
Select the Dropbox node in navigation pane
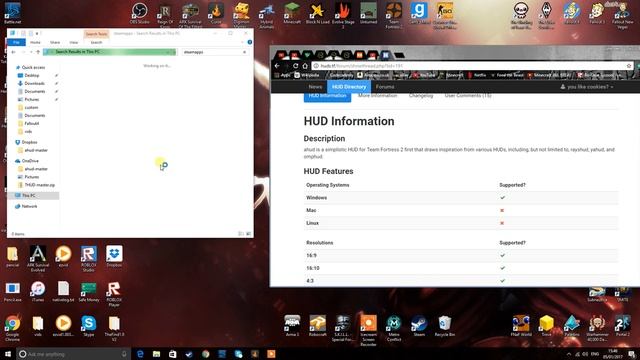click(29, 142)
